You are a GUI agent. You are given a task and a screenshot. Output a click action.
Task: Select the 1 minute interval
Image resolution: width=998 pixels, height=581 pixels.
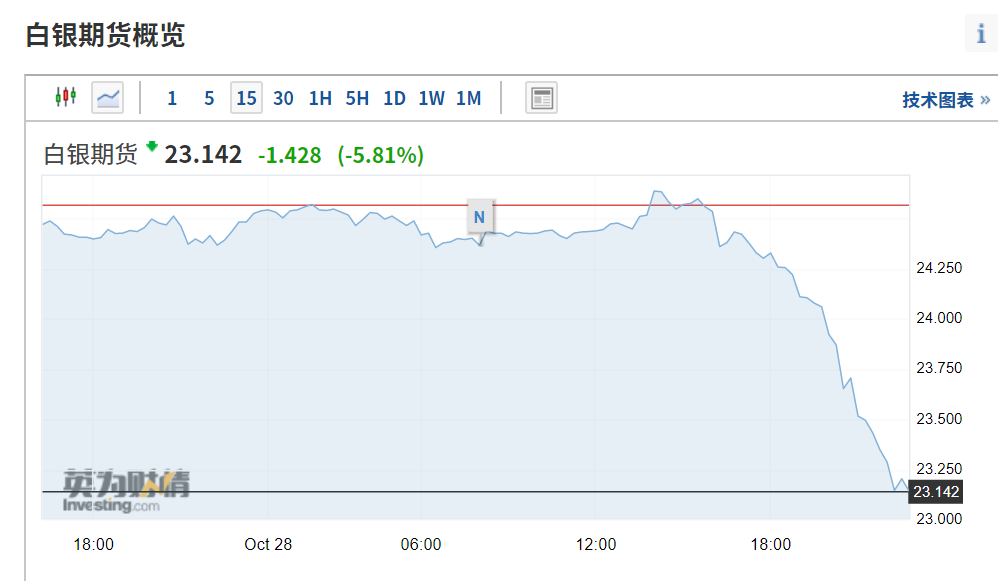(172, 98)
